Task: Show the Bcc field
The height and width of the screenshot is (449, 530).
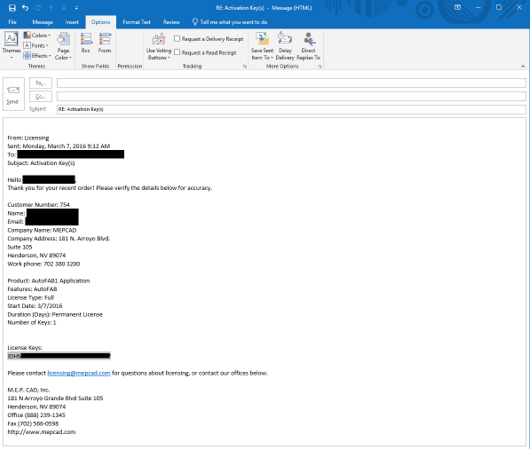Action: tap(86, 43)
